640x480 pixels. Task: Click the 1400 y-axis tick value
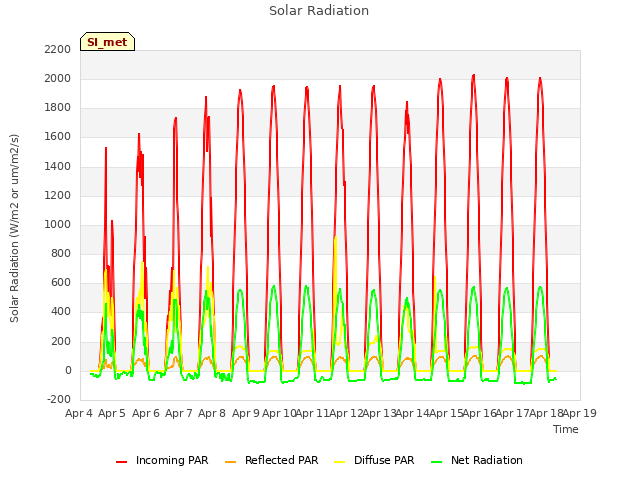pyautogui.click(x=58, y=166)
